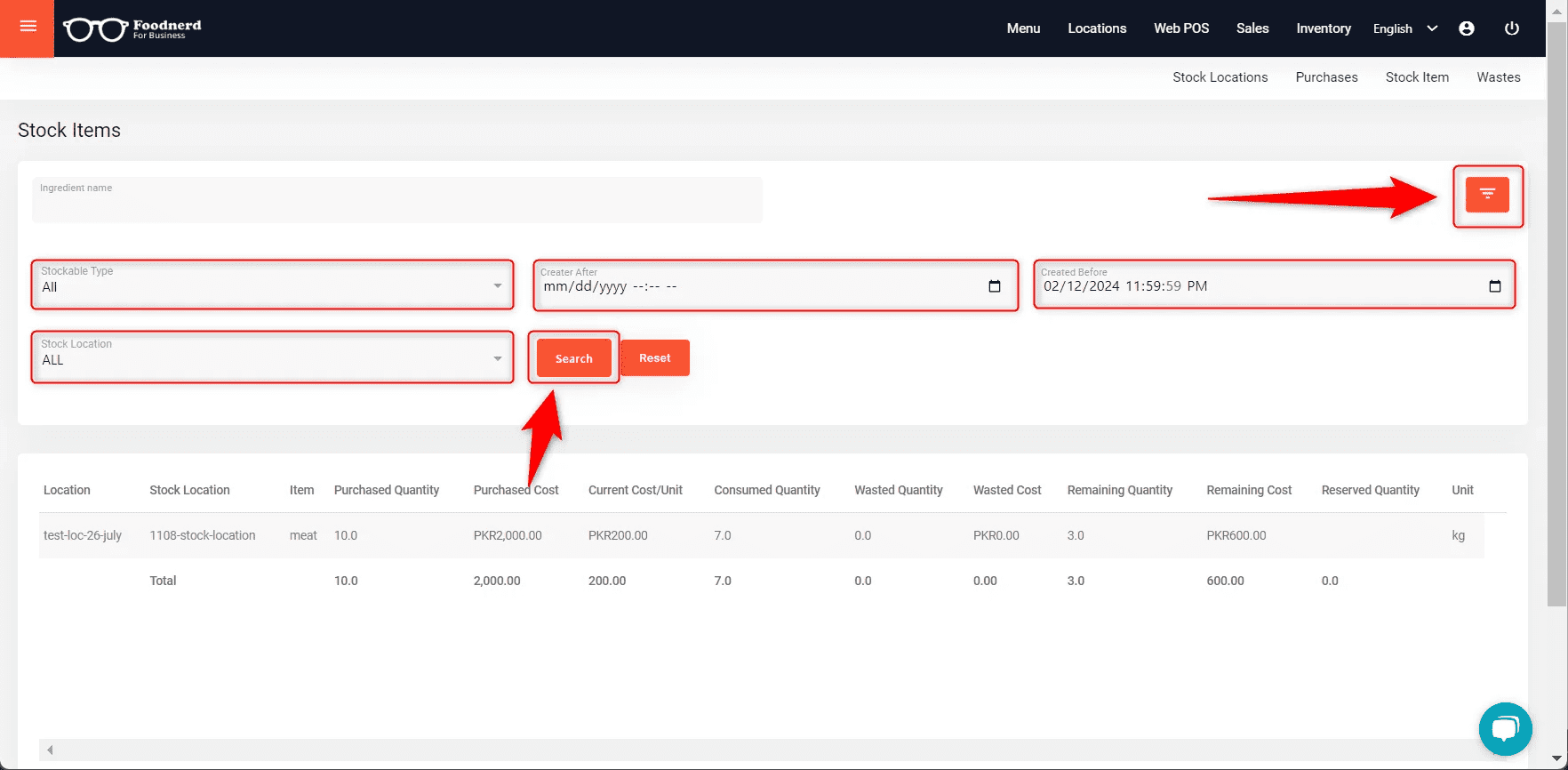1568x770 pixels.
Task: Click the Stock Items page heading
Action: (69, 130)
